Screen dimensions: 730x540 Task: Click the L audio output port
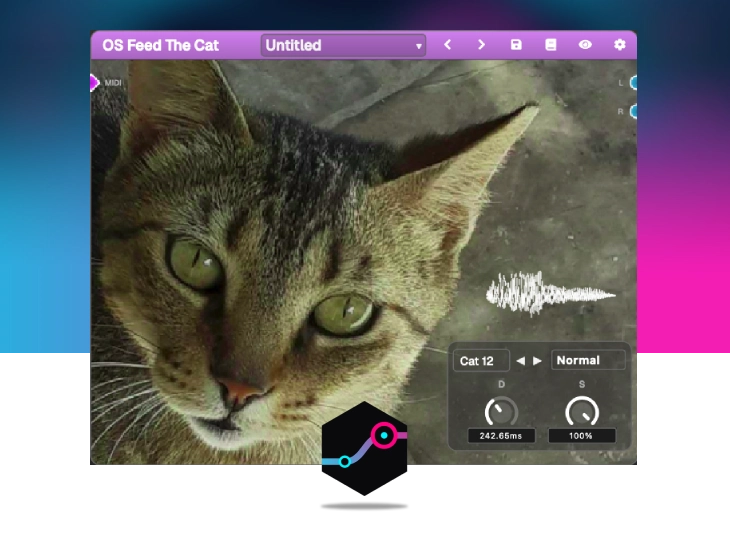coord(633,83)
